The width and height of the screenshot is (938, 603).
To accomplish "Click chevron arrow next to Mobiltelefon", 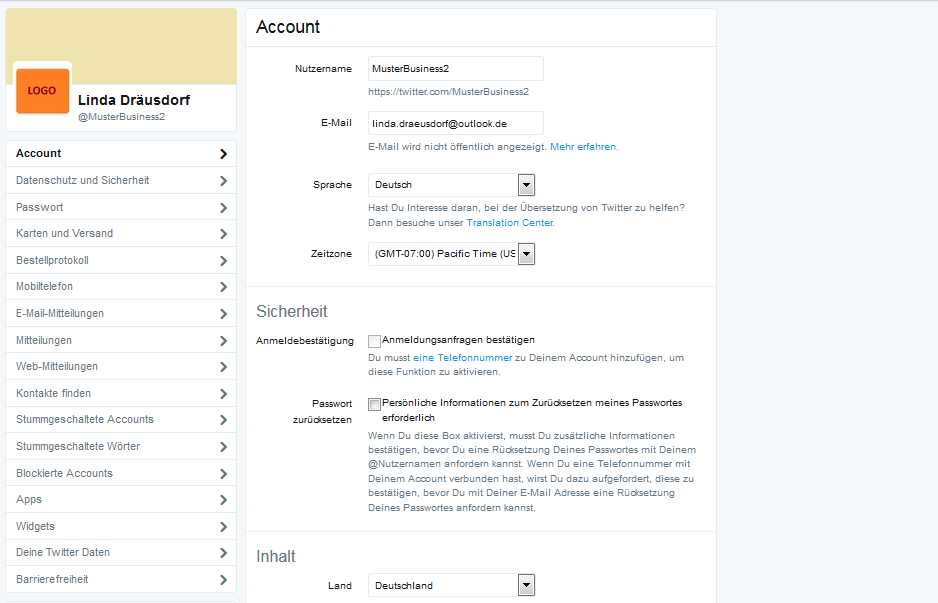I will (223, 287).
